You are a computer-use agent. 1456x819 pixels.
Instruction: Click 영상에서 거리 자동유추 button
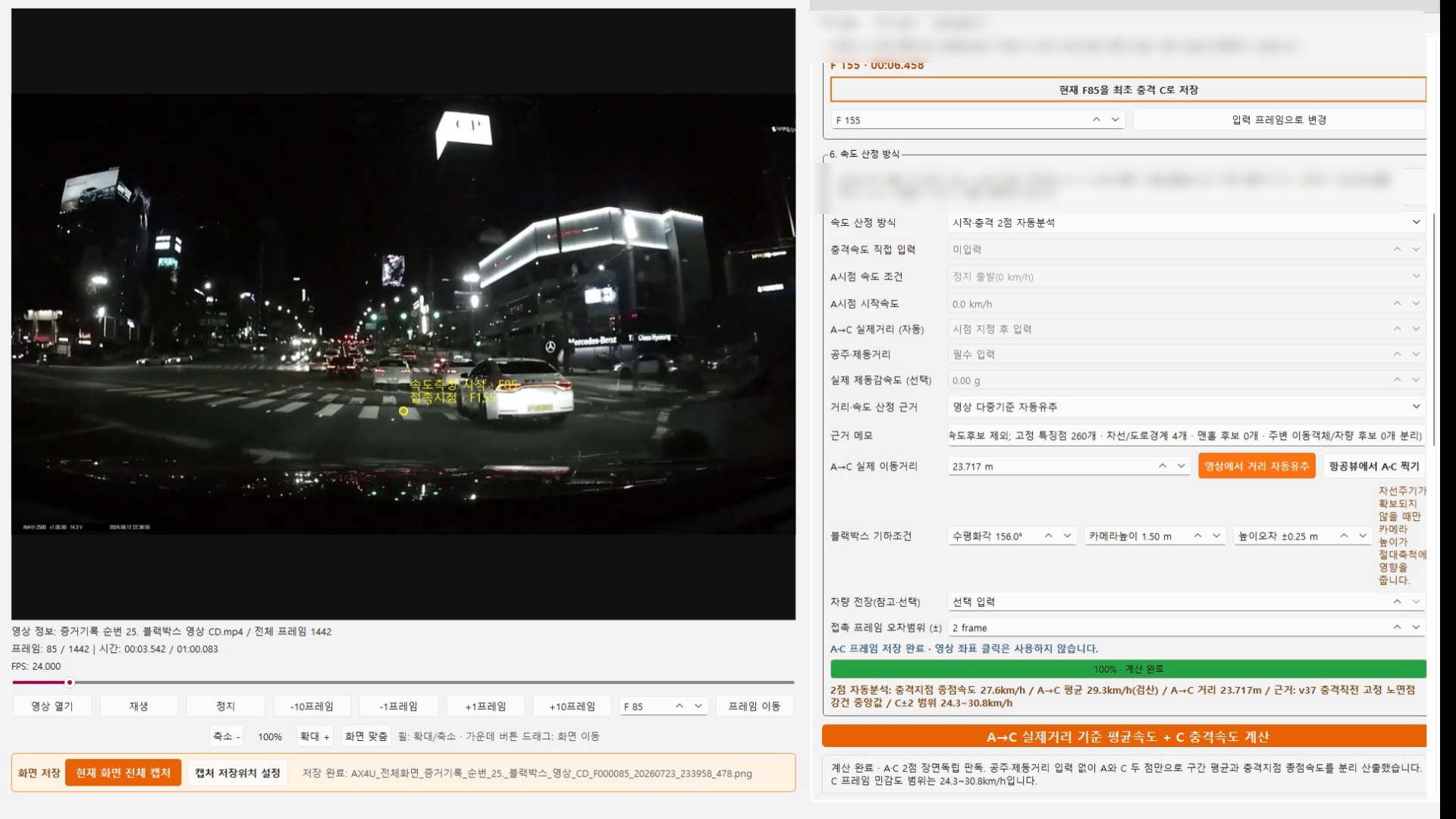coord(1257,466)
